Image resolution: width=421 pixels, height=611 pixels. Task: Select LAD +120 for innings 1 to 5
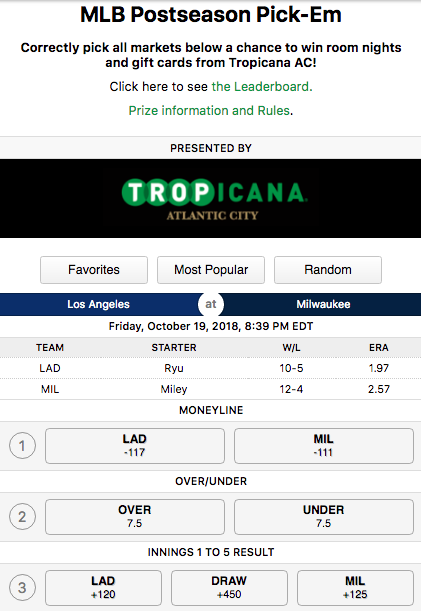click(103, 588)
